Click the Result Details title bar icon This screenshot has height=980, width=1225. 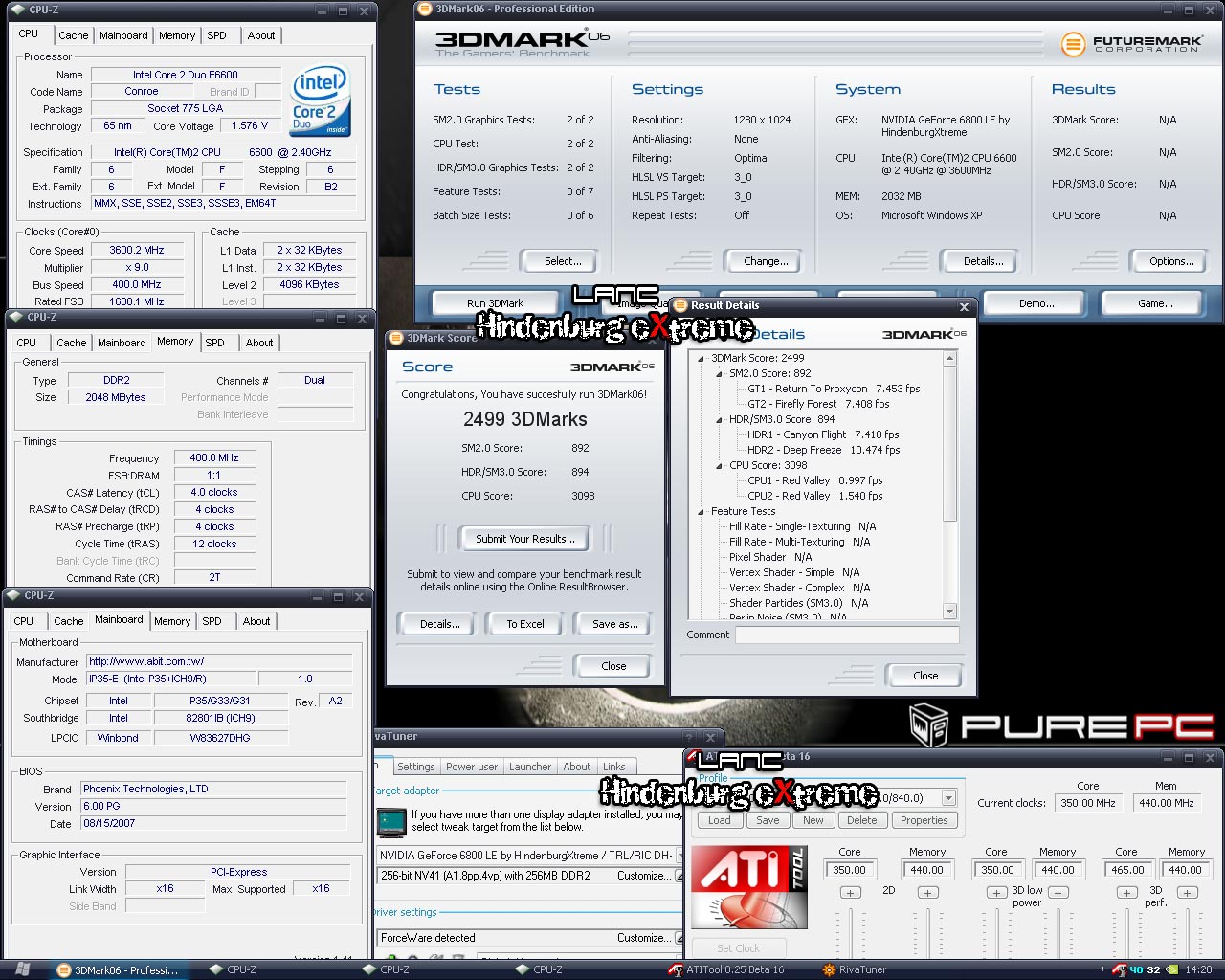pyautogui.click(x=680, y=306)
